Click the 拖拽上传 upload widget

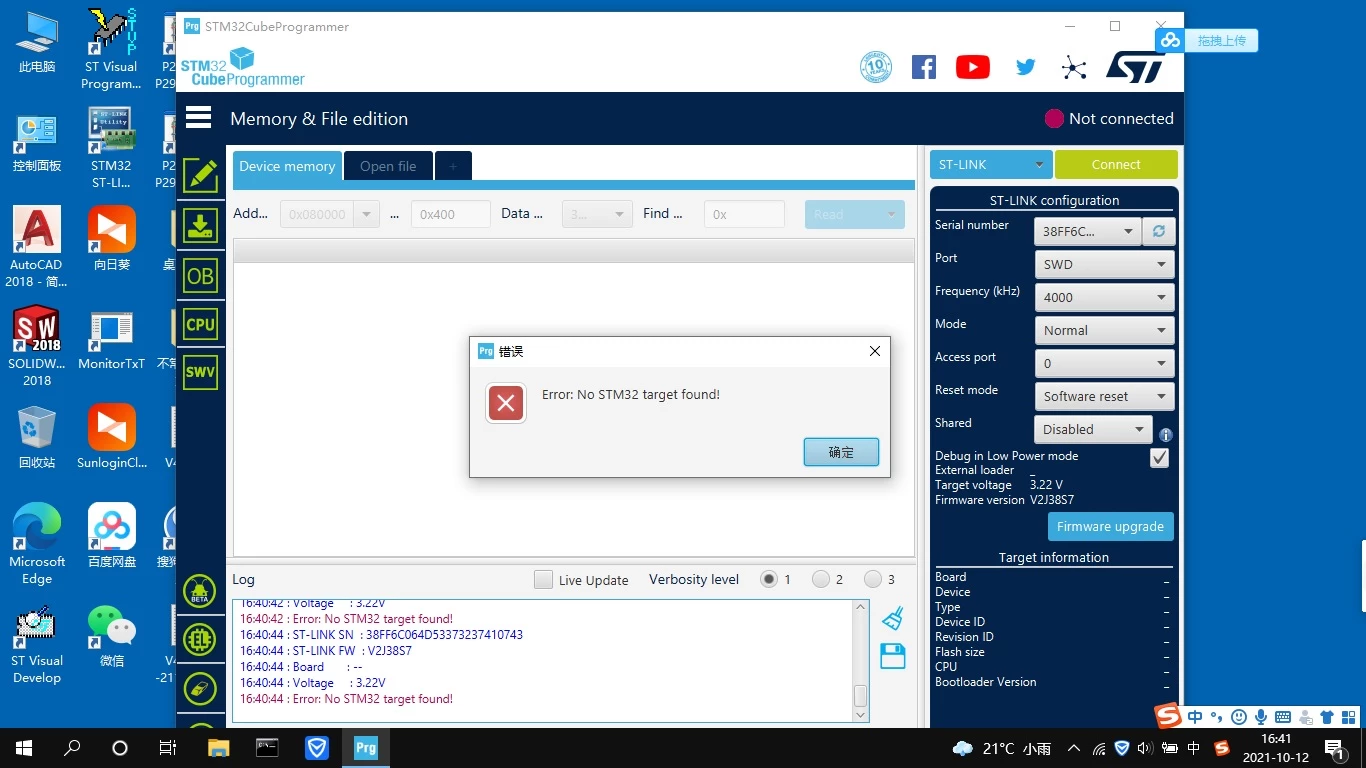(x=1207, y=41)
